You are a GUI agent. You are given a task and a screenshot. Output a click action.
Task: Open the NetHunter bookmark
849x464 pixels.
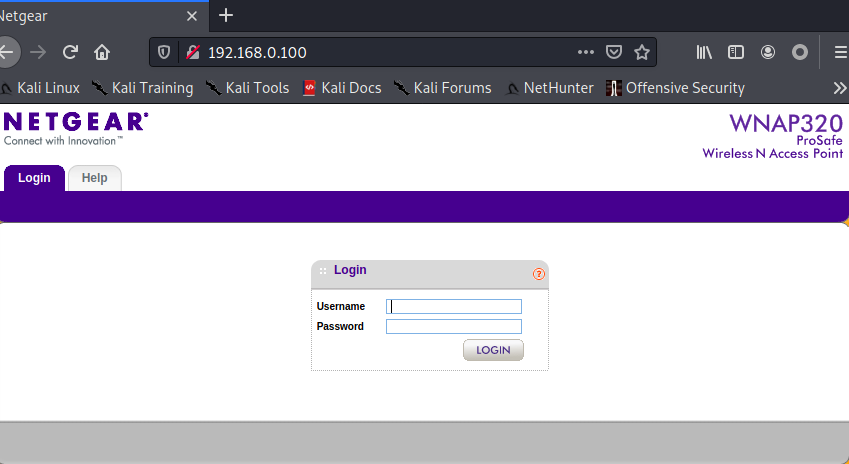pos(548,88)
